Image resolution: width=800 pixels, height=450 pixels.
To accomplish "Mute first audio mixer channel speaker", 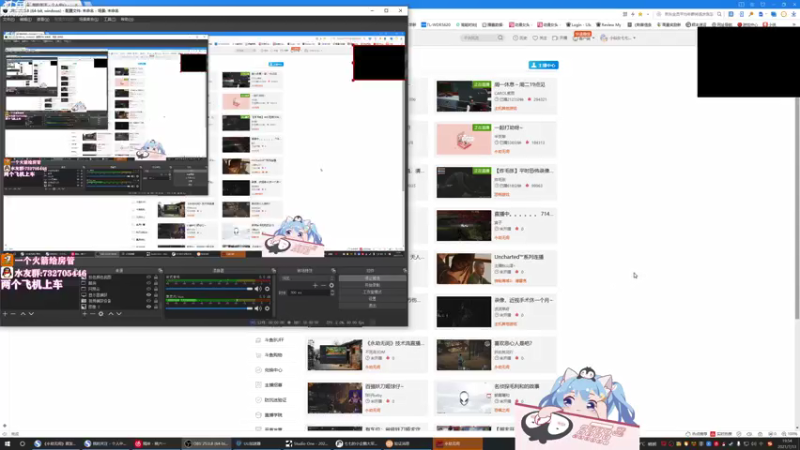I will pos(258,289).
